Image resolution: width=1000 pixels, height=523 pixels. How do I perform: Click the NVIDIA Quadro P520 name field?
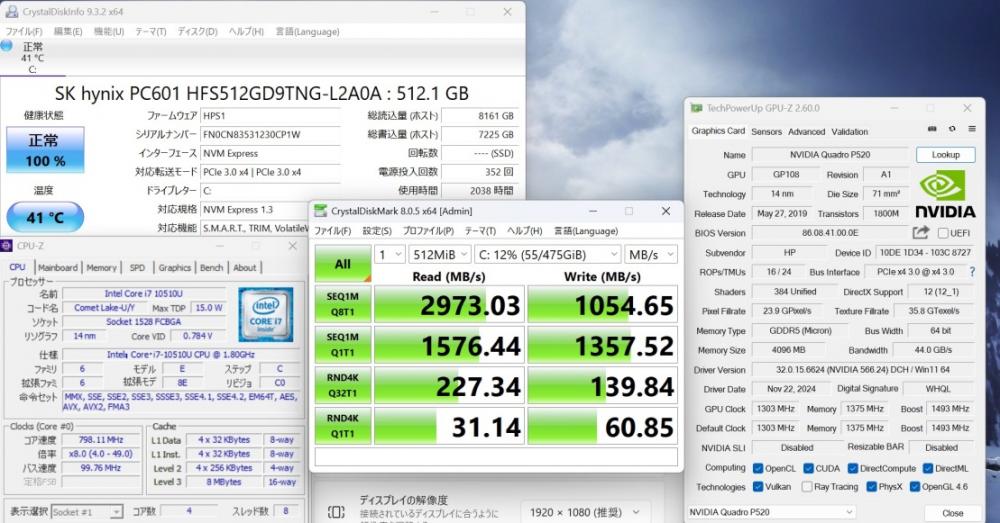(x=830, y=154)
